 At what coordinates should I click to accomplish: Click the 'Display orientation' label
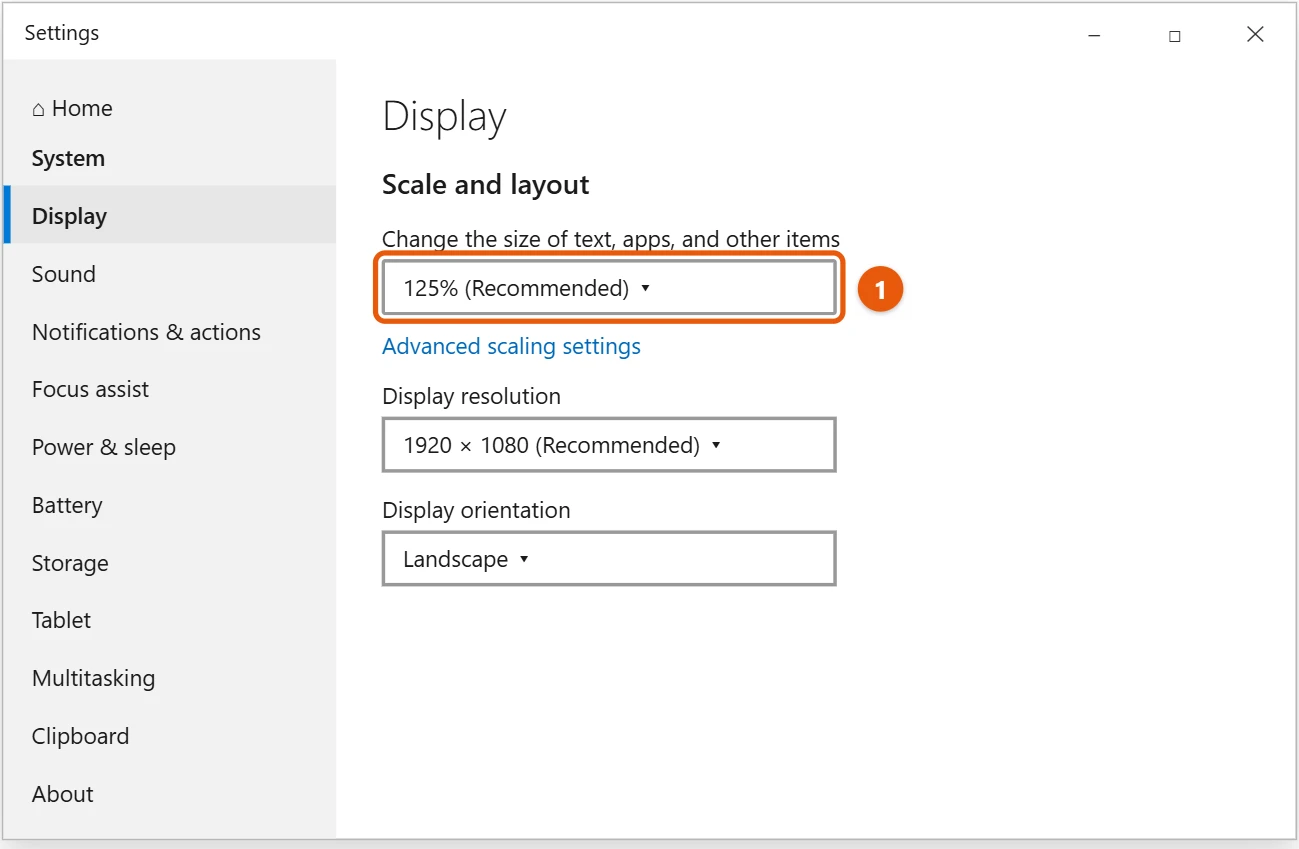(476, 510)
